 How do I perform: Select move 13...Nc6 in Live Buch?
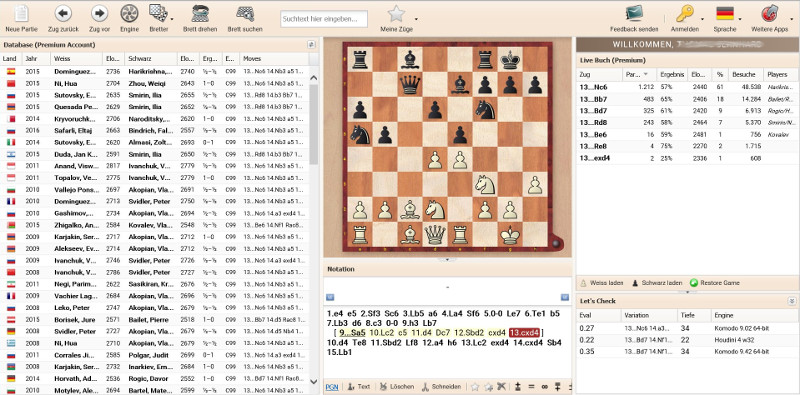pos(687,87)
